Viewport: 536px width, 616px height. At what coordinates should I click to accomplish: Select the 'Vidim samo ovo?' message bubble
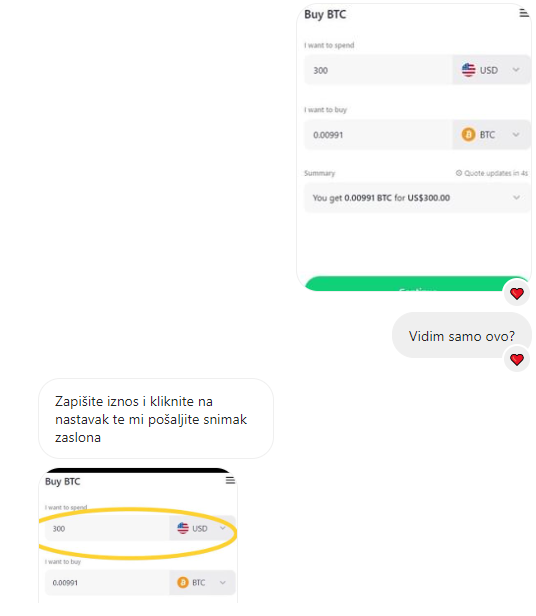462,335
